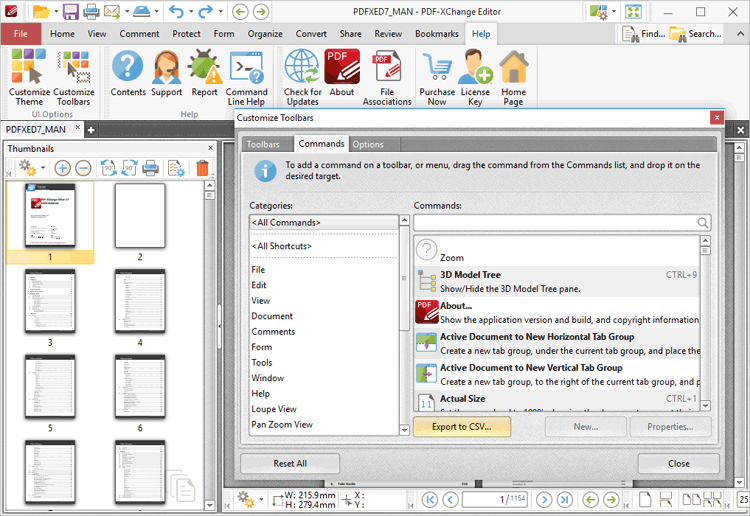Click the Reset All button
The image size is (750, 516).
[290, 463]
